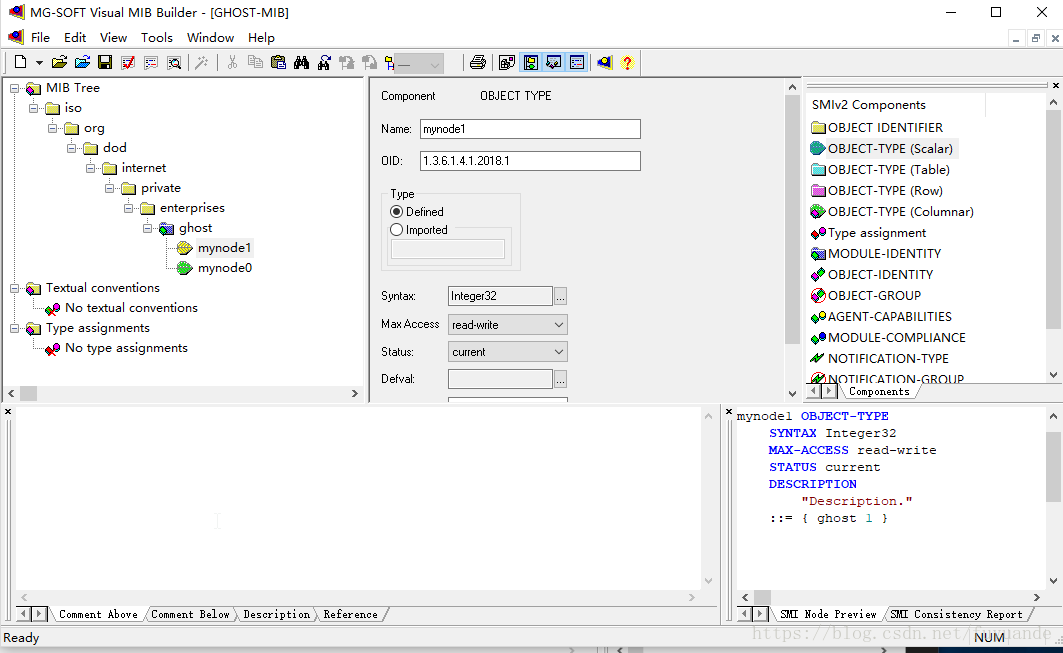Click the scissors Cut icon
Image resolution: width=1063 pixels, height=653 pixels.
coord(232,62)
